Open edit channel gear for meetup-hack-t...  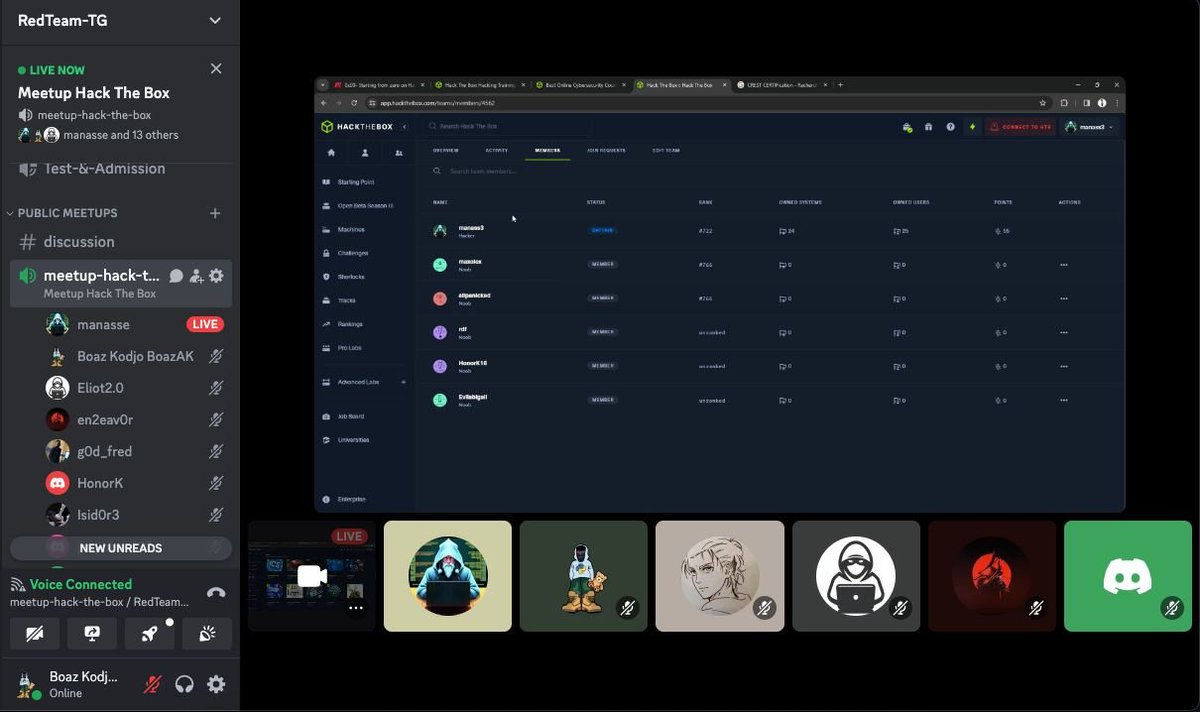coord(216,276)
